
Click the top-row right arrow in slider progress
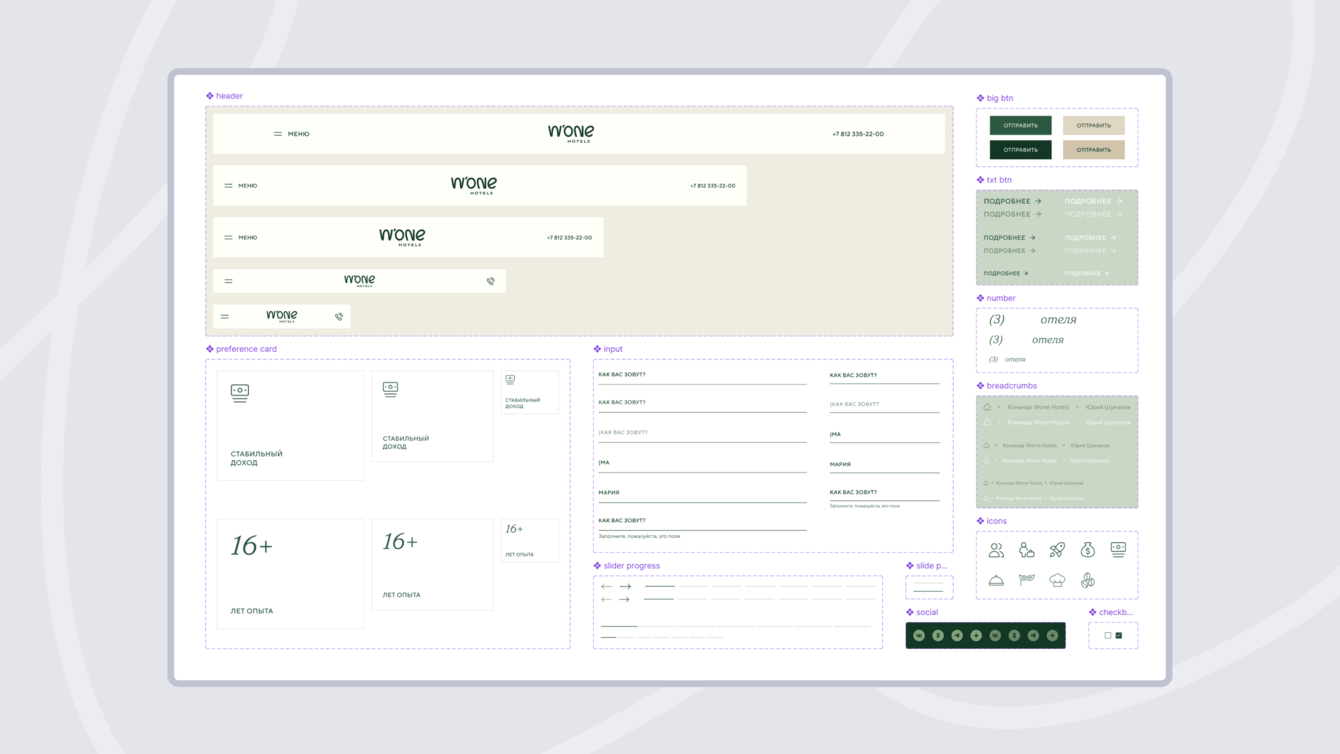pyautogui.click(x=625, y=586)
